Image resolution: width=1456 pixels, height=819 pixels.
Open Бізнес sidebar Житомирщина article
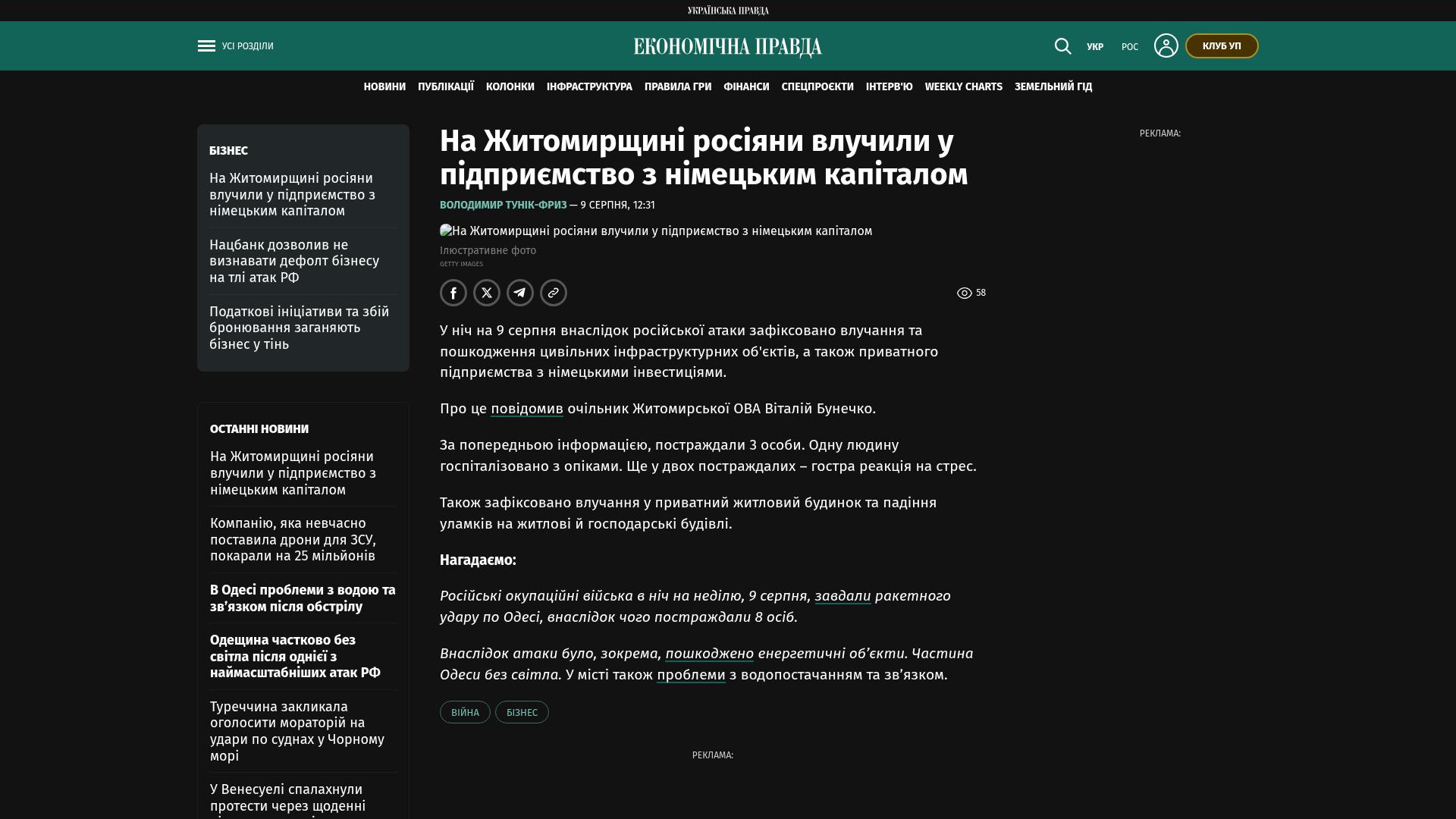pyautogui.click(x=293, y=195)
